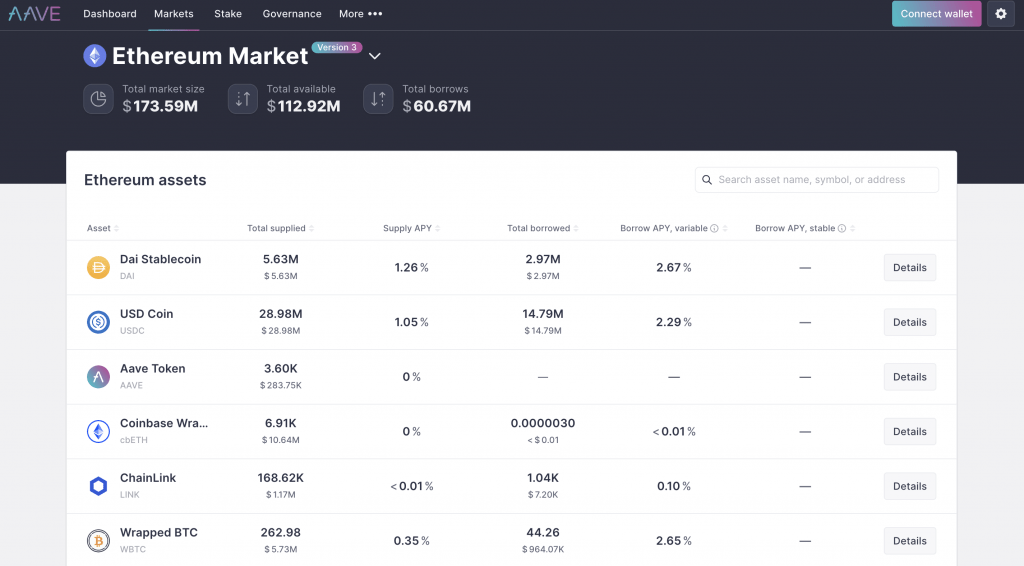Open Details for Aave Token
This screenshot has width=1024, height=566.
coord(910,377)
